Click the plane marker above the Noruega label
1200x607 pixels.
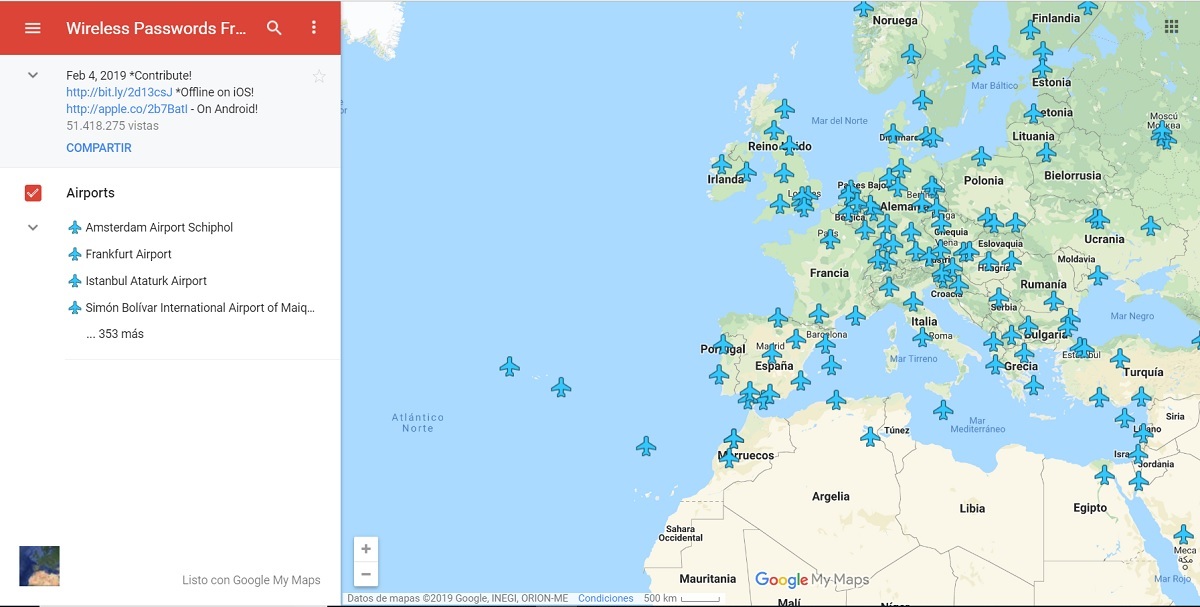864,8
